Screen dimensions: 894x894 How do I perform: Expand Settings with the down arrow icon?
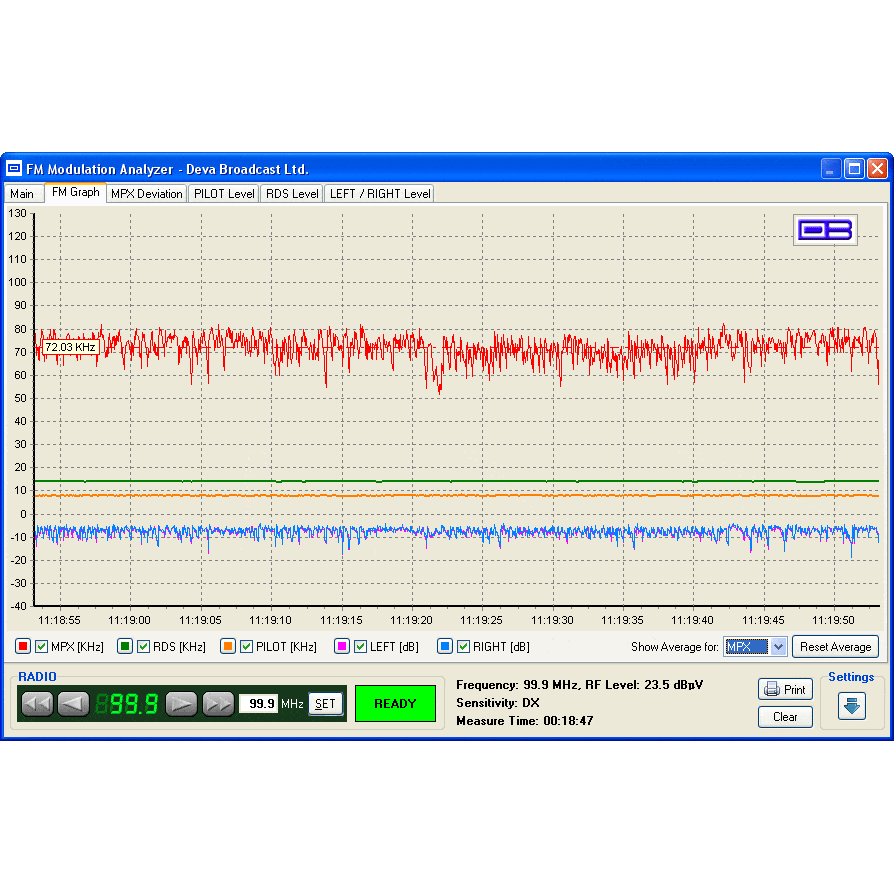click(x=851, y=706)
